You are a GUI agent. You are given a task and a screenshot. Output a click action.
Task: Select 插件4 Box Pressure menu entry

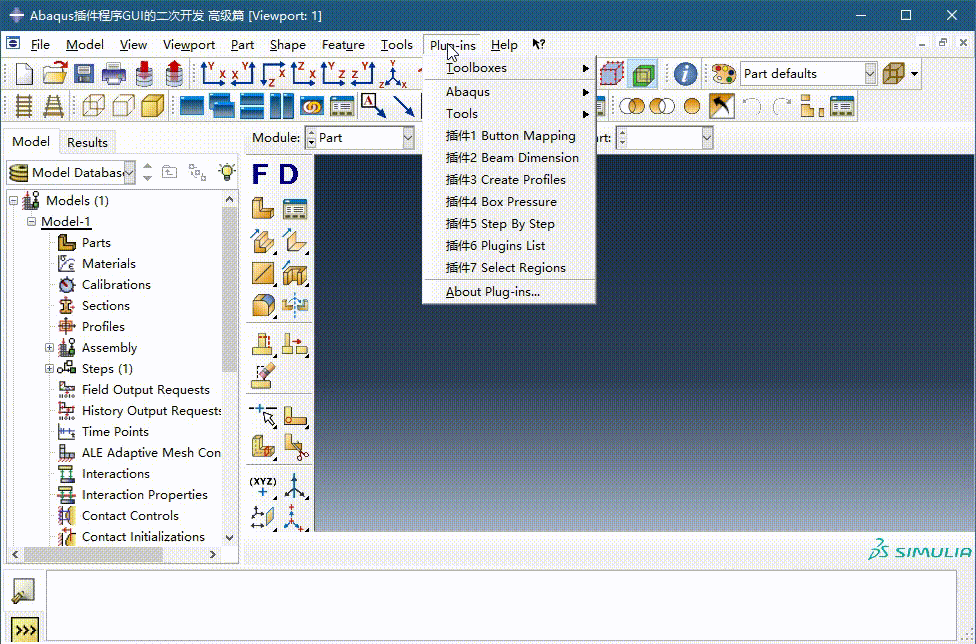coord(500,202)
